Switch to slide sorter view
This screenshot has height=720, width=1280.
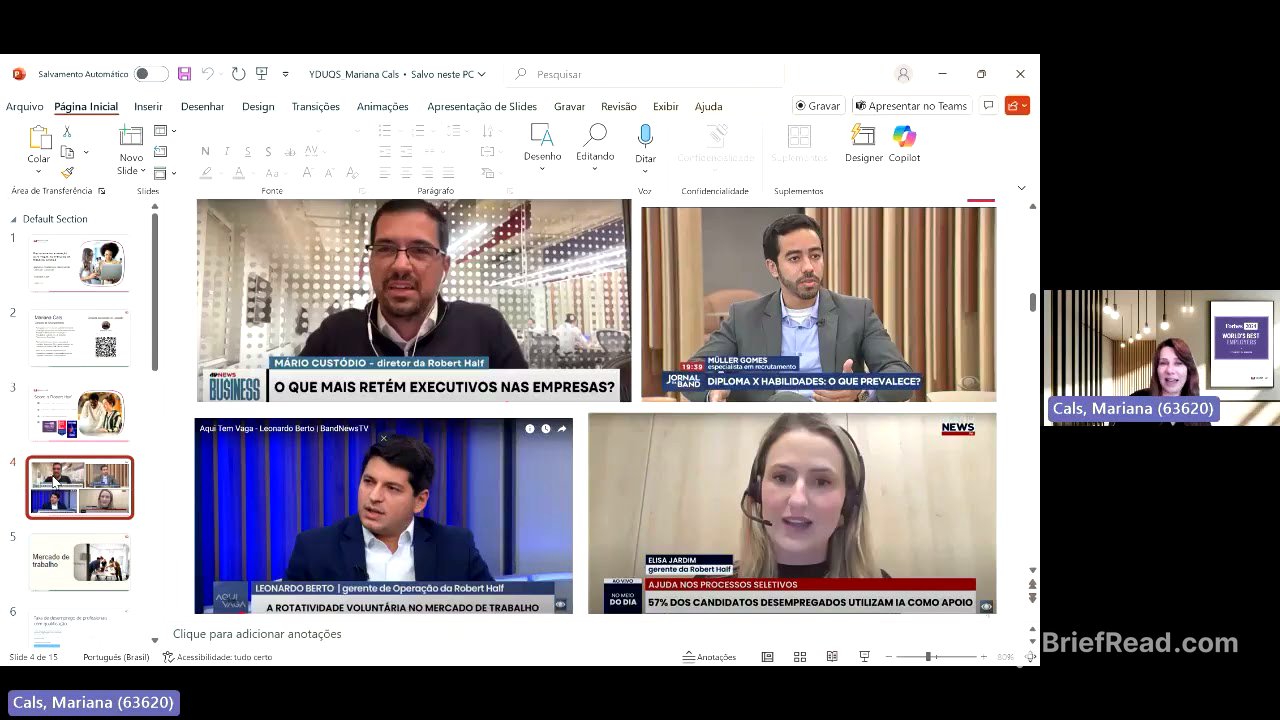click(800, 657)
